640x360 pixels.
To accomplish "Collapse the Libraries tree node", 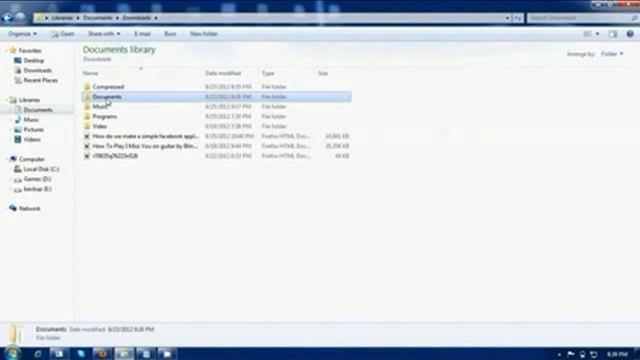I will [x=7, y=100].
